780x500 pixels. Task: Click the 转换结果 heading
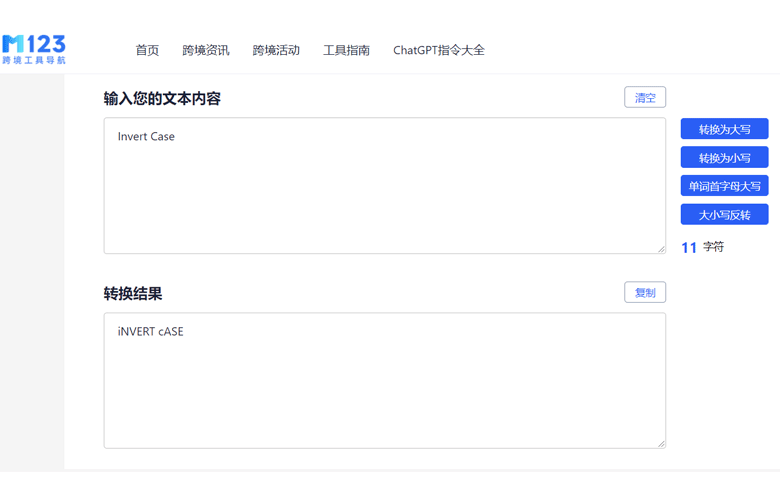pos(133,294)
